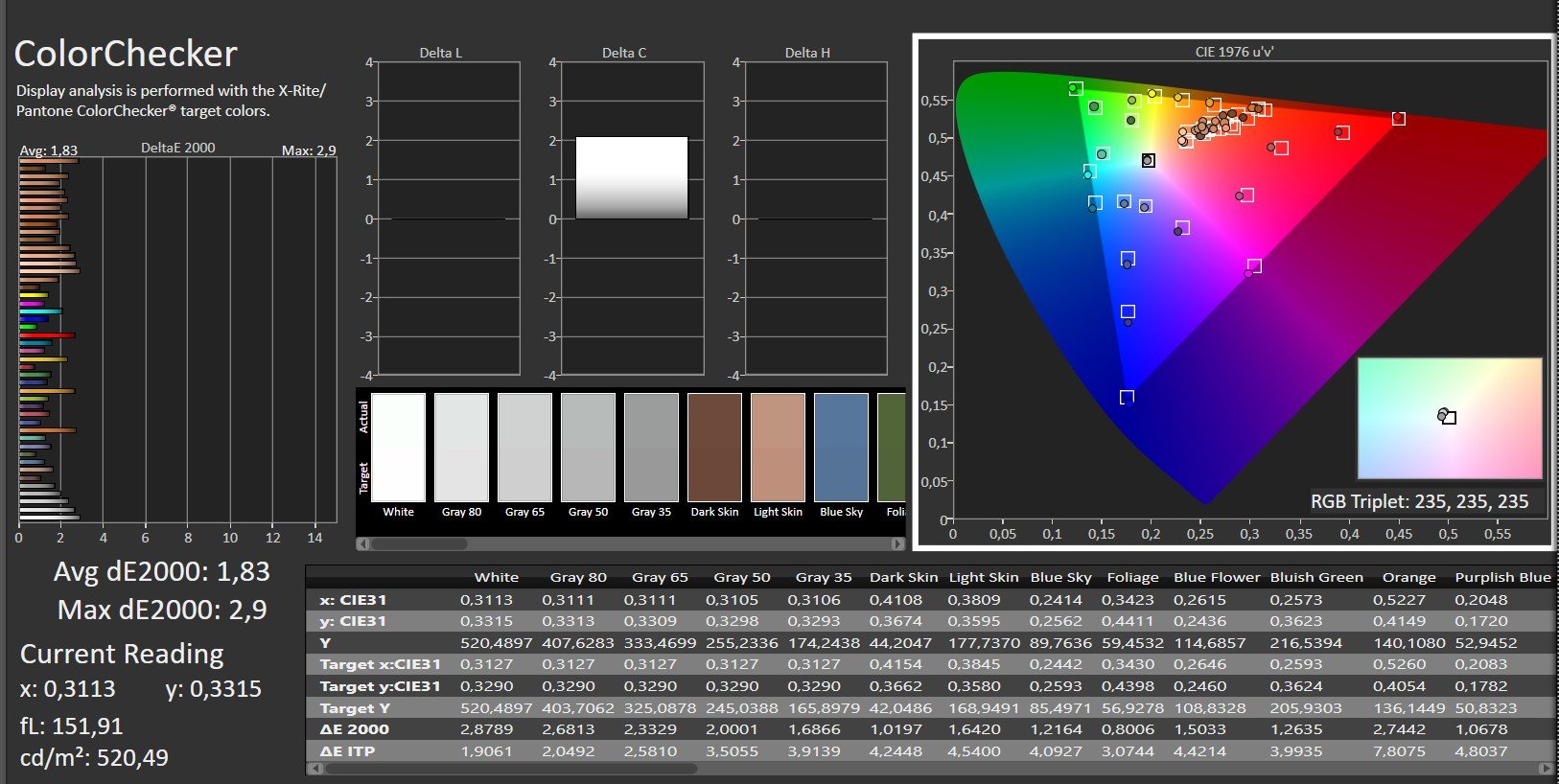Select the Gray 80 swatch

tap(461, 448)
